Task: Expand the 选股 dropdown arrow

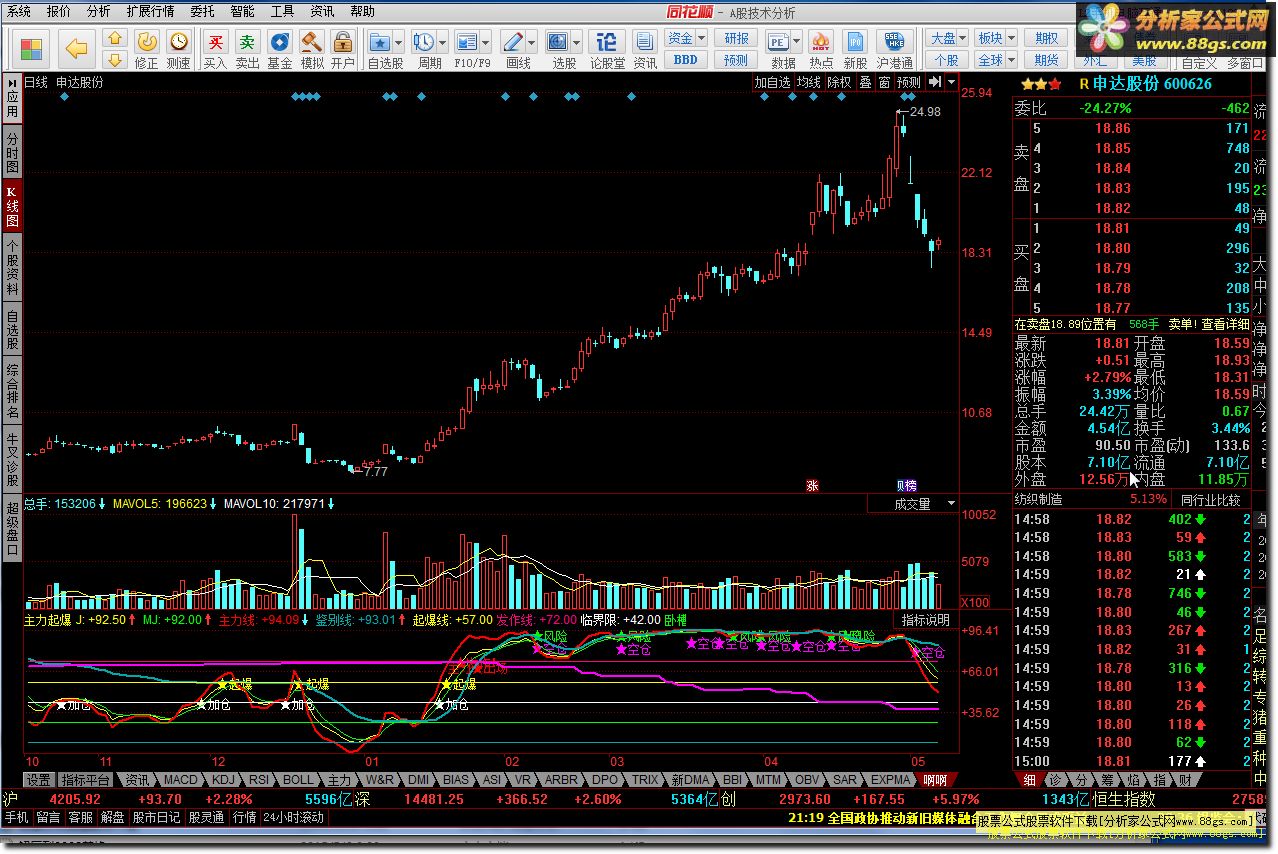Action: (577, 42)
